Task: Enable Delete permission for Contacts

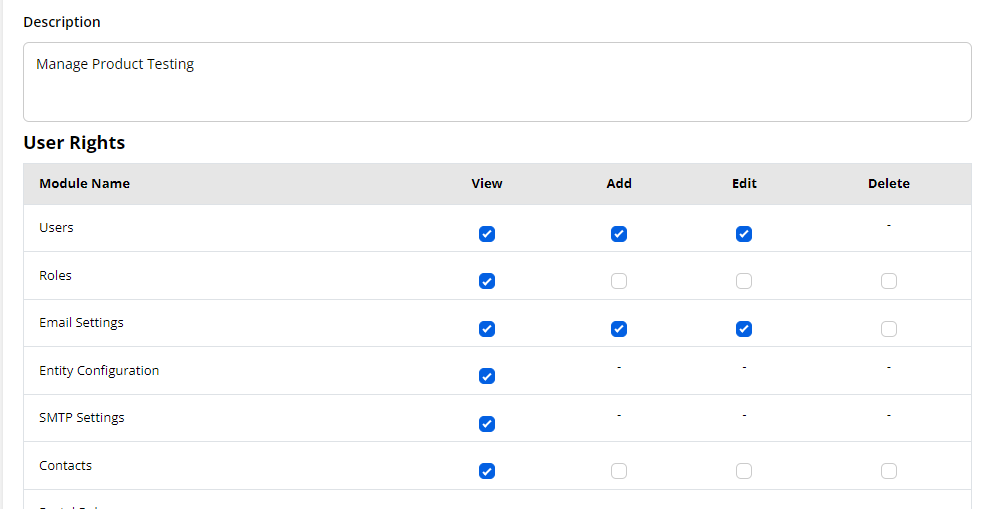Action: tap(889, 471)
